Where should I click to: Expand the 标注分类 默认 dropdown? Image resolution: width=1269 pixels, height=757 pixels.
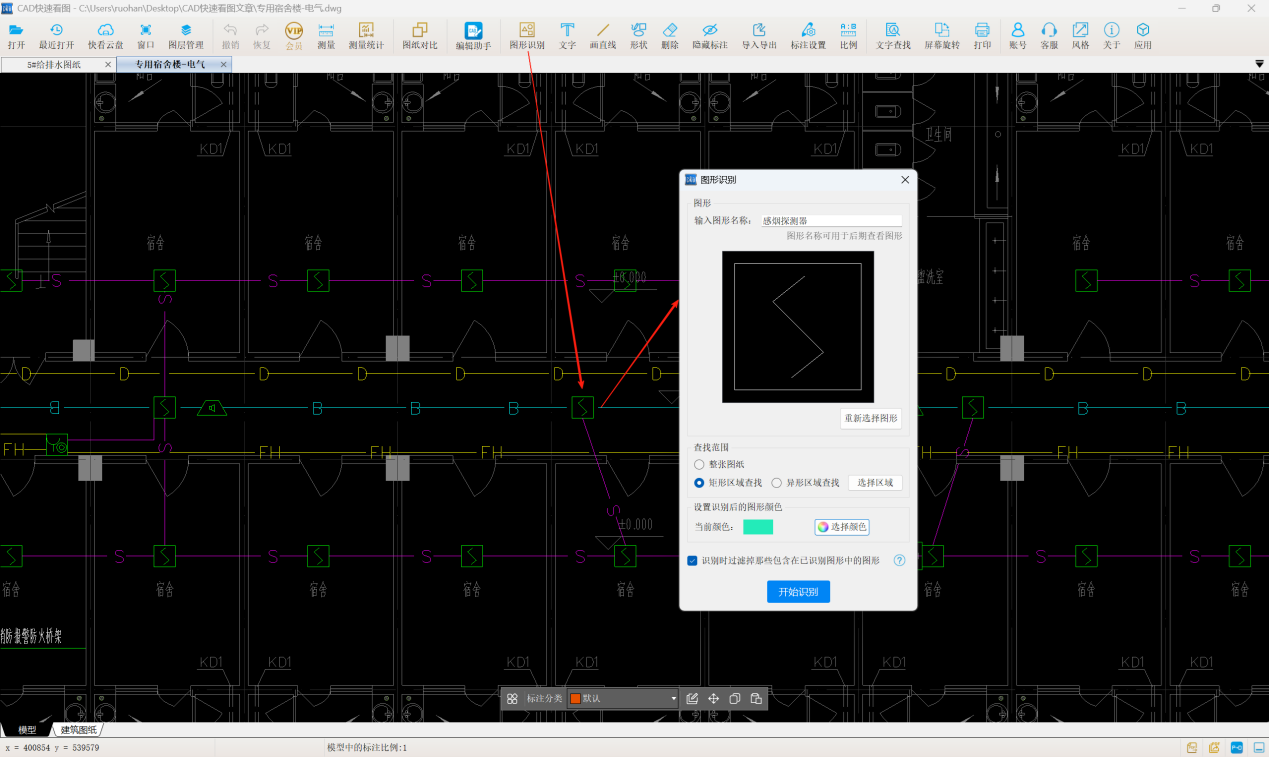click(673, 699)
